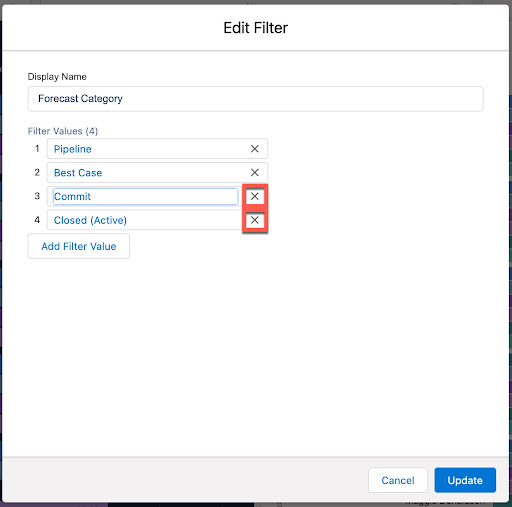Click the Filter Values (4) label
Viewport: 512px width, 507px height.
point(63,131)
